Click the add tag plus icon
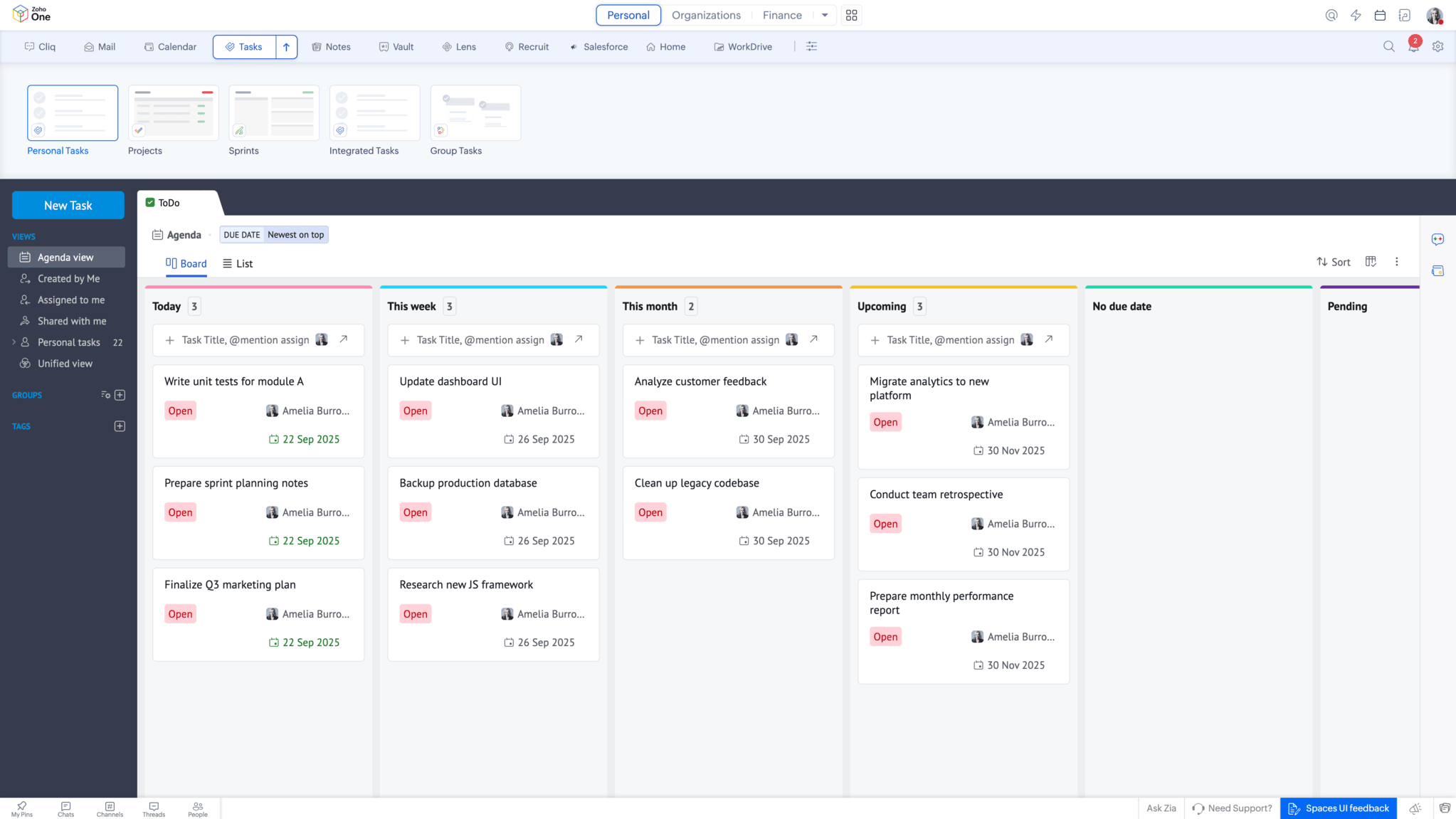This screenshot has width=1456, height=819. click(120, 426)
